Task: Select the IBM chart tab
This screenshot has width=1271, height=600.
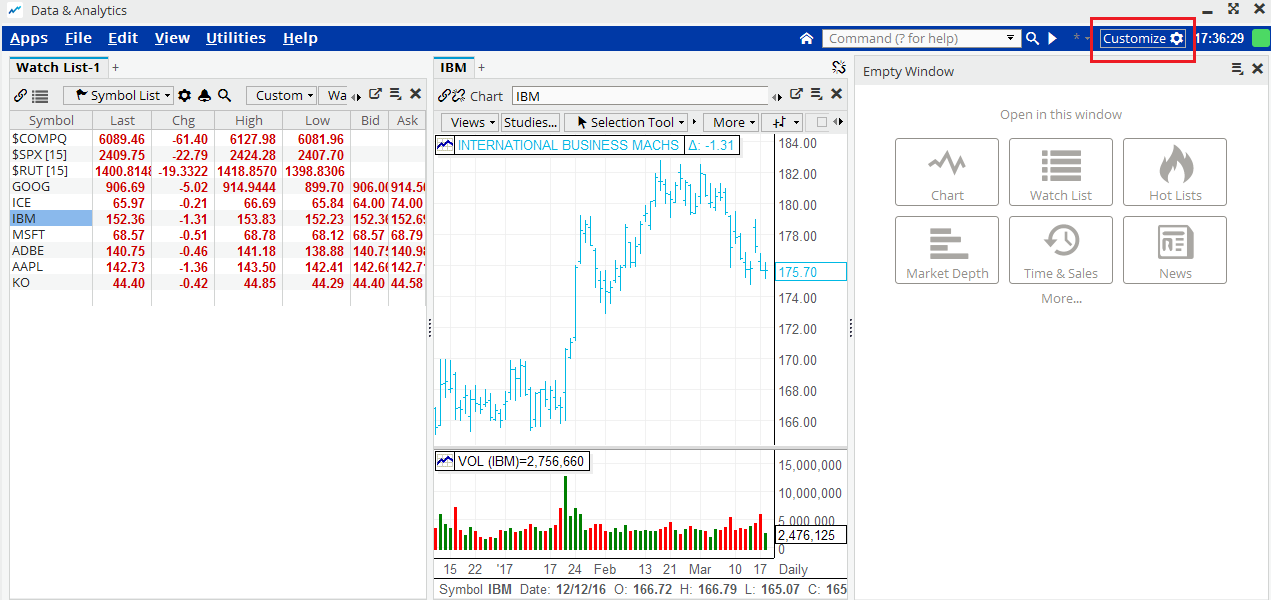Action: (x=454, y=67)
